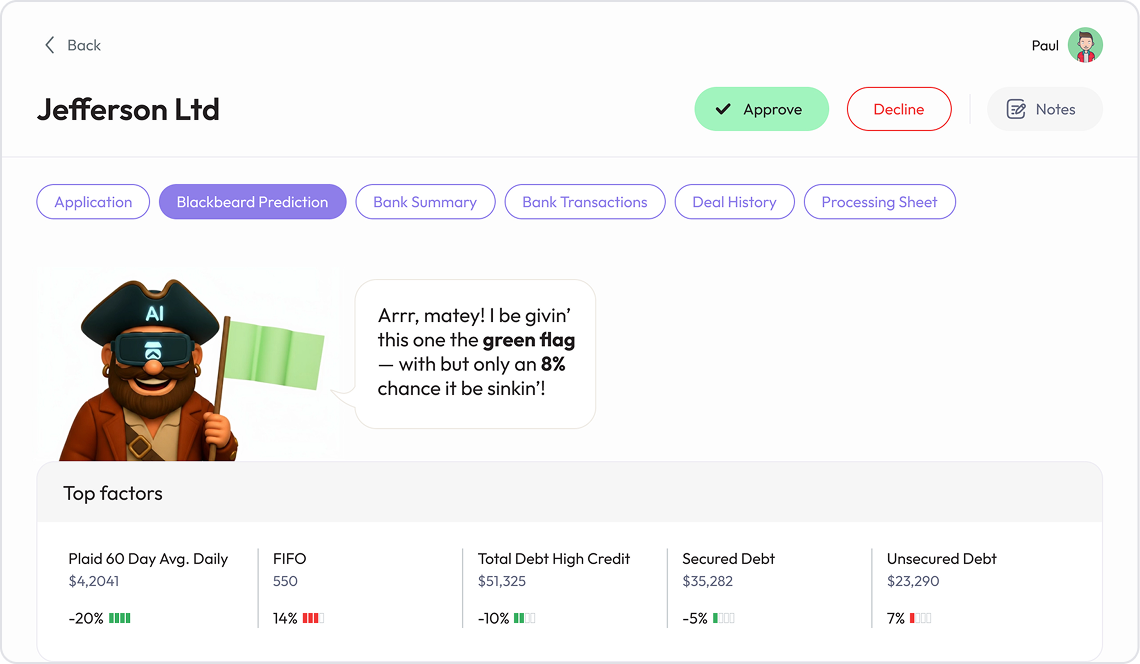Open the Processing Sheet tab

pos(879,201)
